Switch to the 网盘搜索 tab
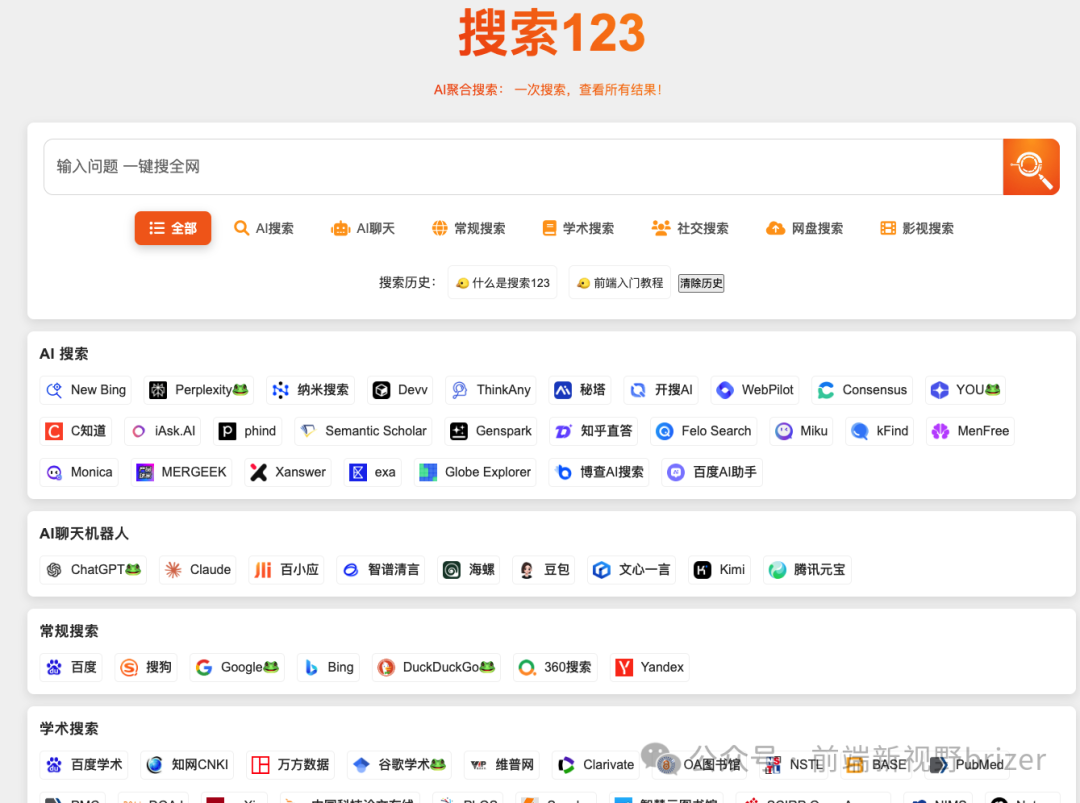The image size is (1080, 803). [x=804, y=228]
